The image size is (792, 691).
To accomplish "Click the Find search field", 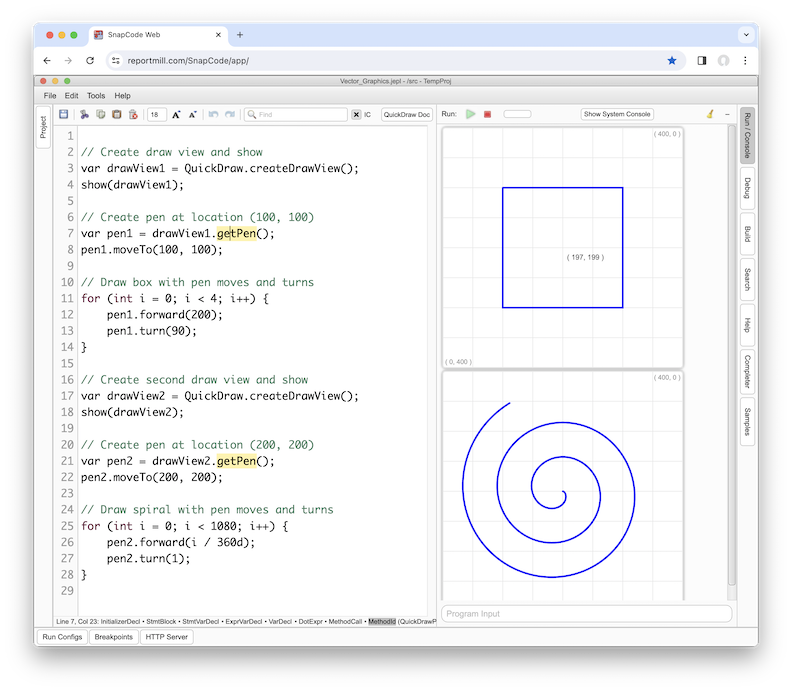I will point(296,115).
